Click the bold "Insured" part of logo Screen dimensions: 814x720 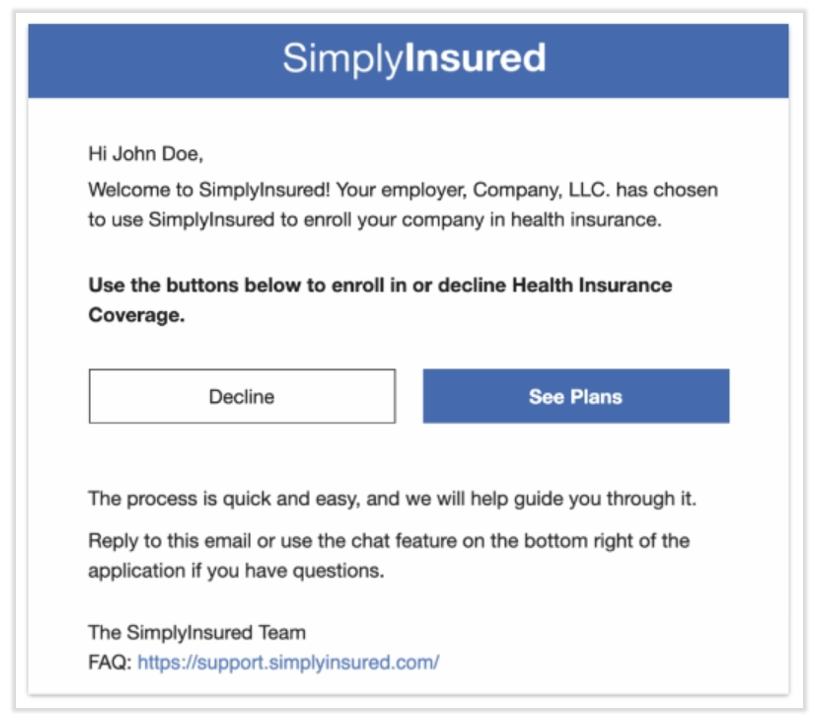pos(474,58)
